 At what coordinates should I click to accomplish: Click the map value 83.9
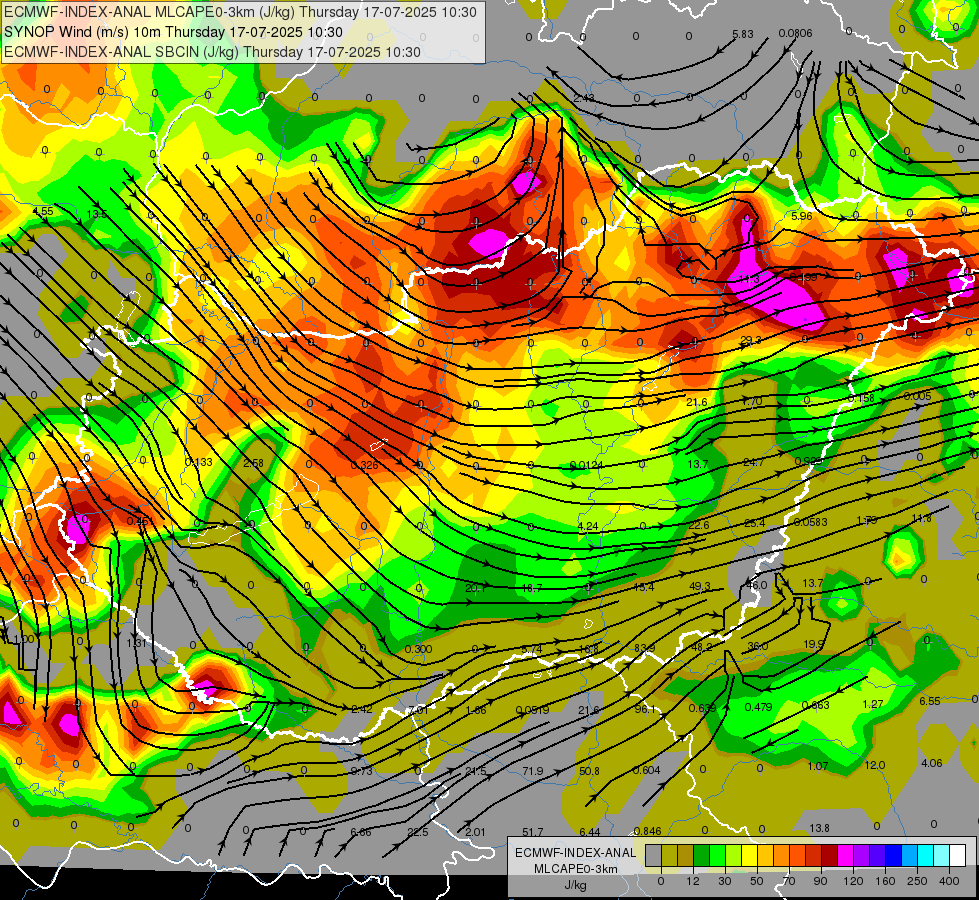(x=644, y=648)
